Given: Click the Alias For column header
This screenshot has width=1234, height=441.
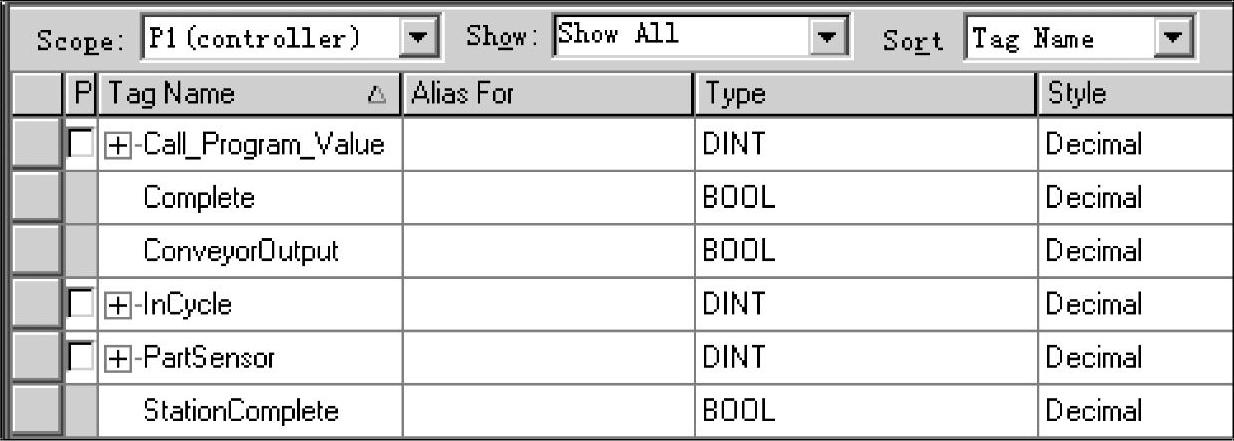Looking at the screenshot, I should tap(546, 95).
